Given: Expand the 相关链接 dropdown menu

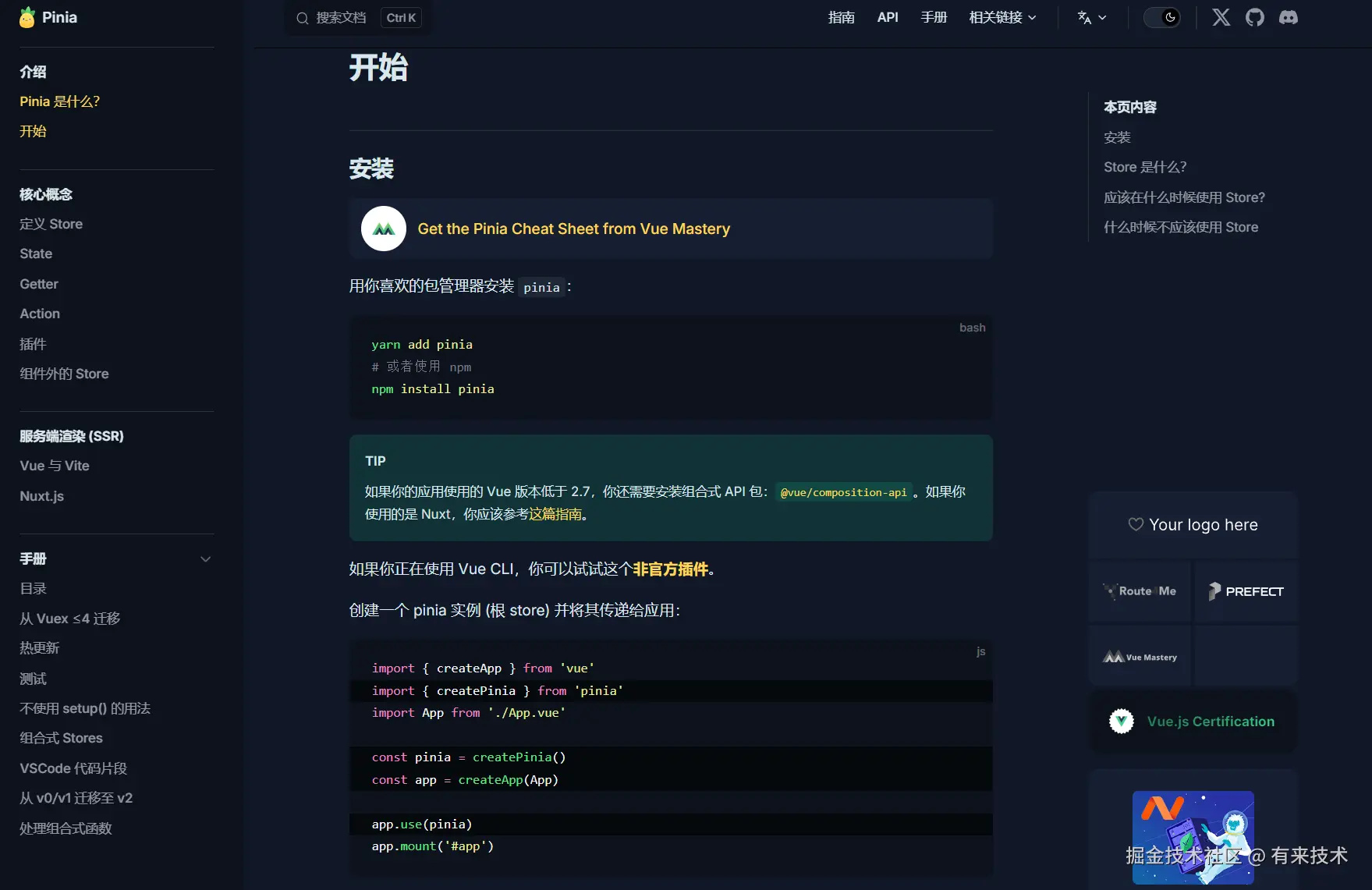Looking at the screenshot, I should [x=1002, y=17].
